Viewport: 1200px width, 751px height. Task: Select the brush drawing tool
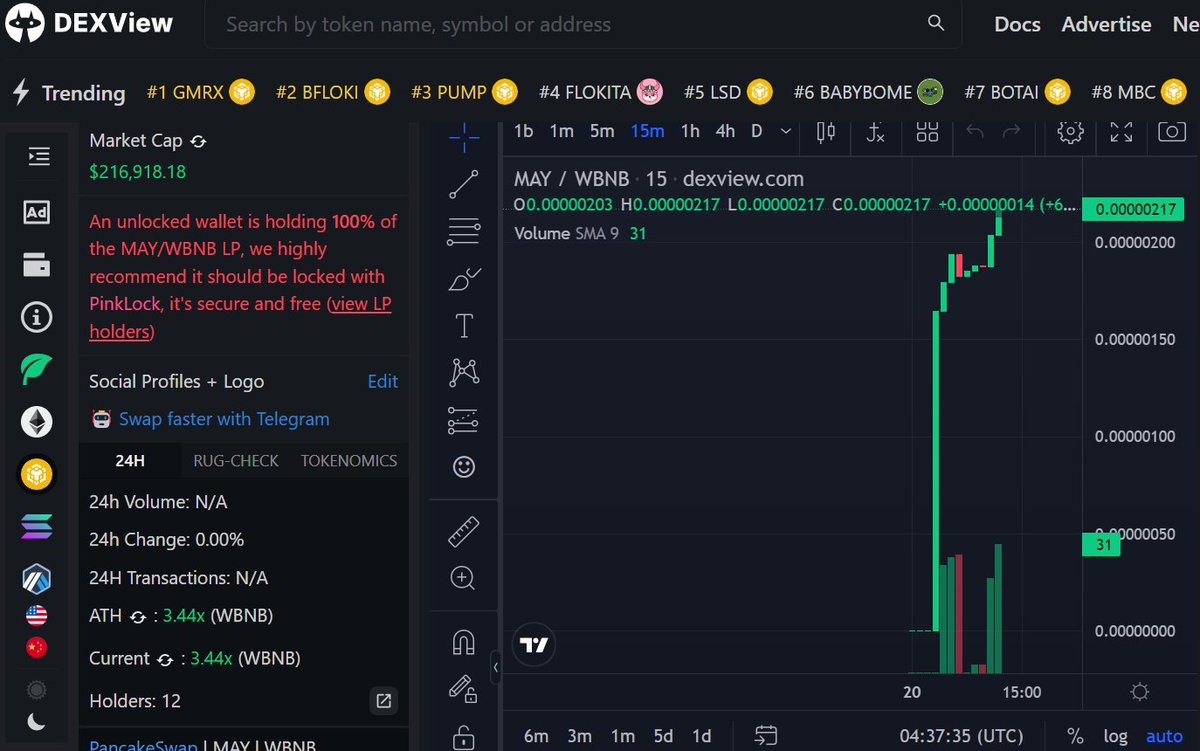(464, 280)
